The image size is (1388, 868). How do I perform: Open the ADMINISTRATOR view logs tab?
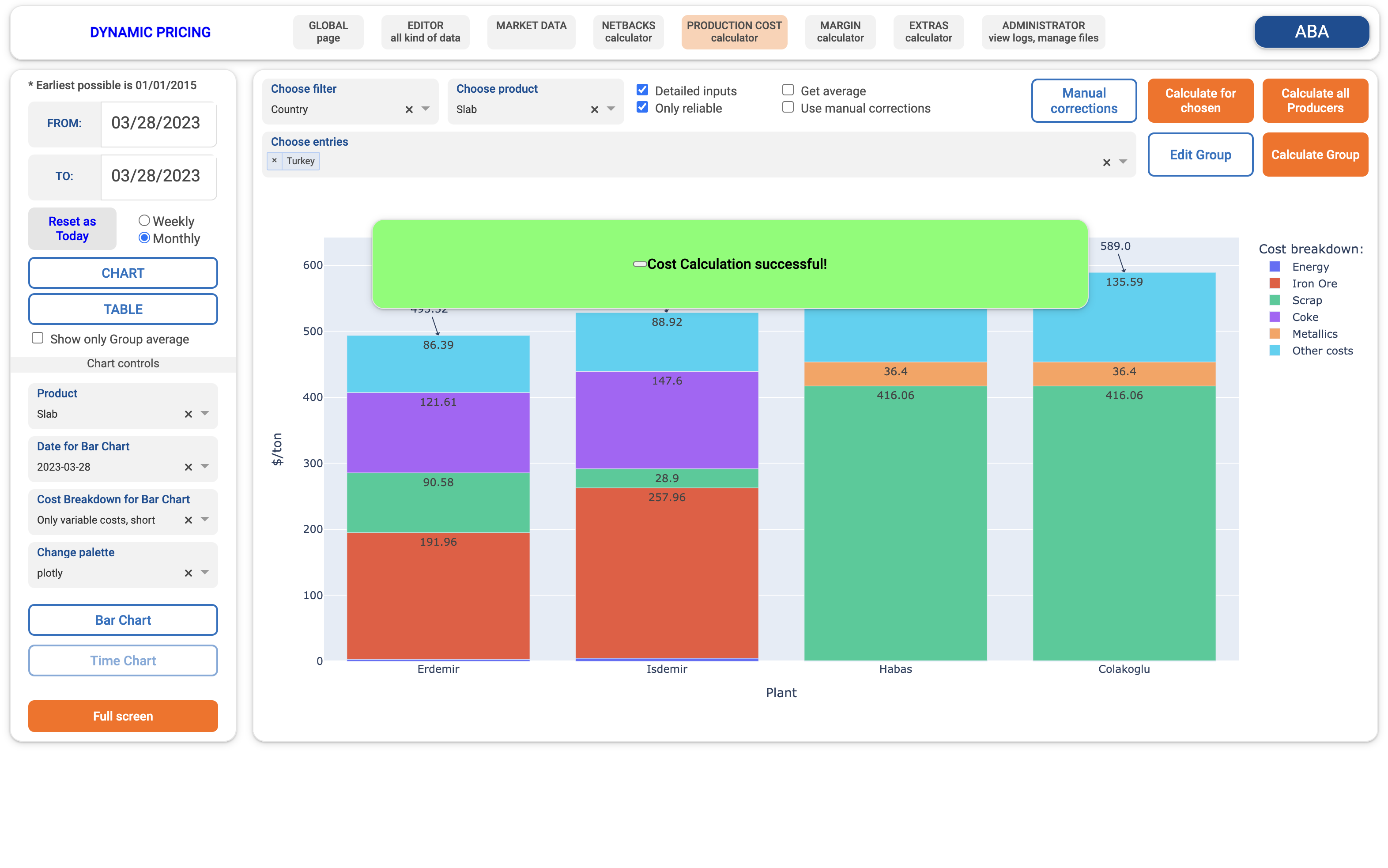pyautogui.click(x=1043, y=32)
